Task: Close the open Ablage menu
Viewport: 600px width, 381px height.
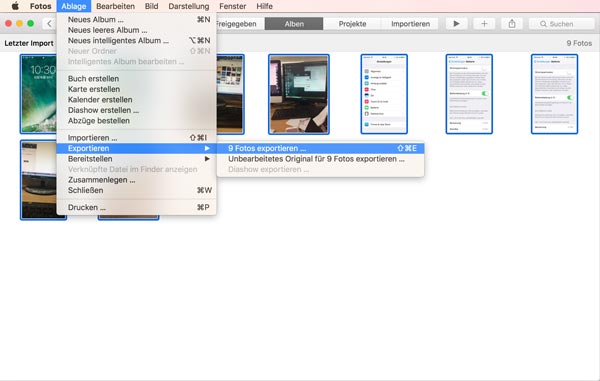Action: 73,6
